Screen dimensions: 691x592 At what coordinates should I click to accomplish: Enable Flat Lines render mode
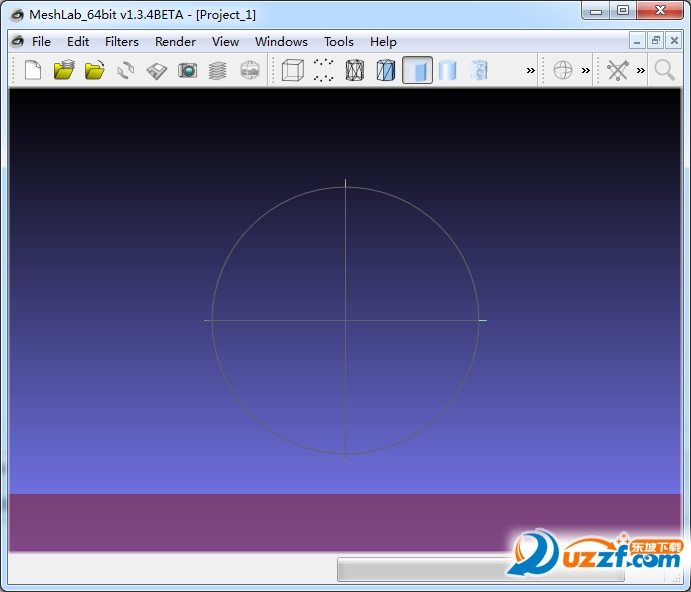pyautogui.click(x=386, y=70)
